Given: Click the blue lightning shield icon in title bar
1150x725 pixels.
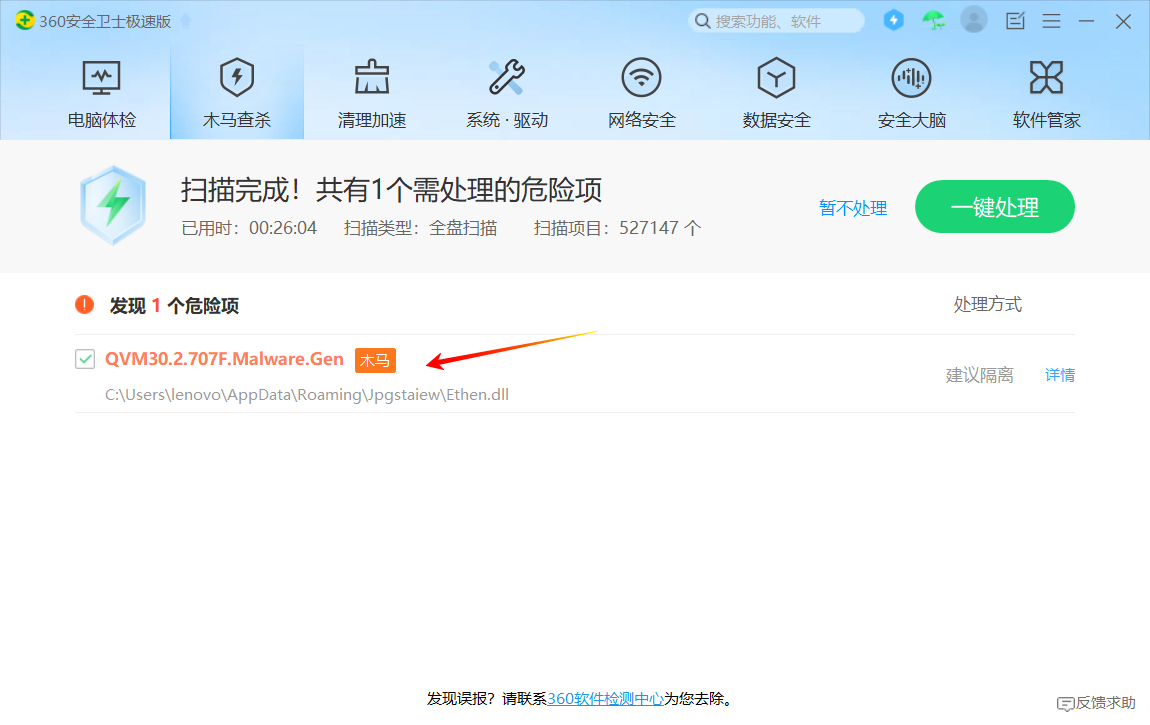Looking at the screenshot, I should click(893, 21).
